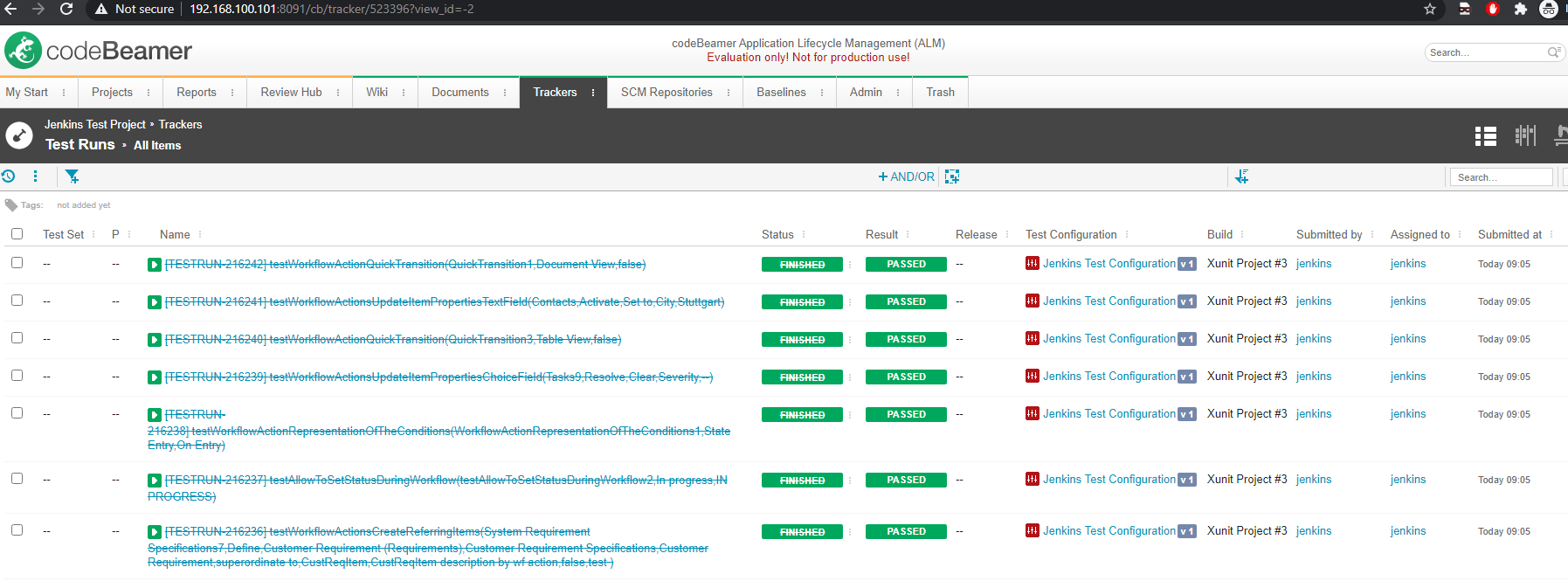The image size is (1568, 588).
Task: Select checkbox for TESTRUN-216241 row
Action: [17, 300]
